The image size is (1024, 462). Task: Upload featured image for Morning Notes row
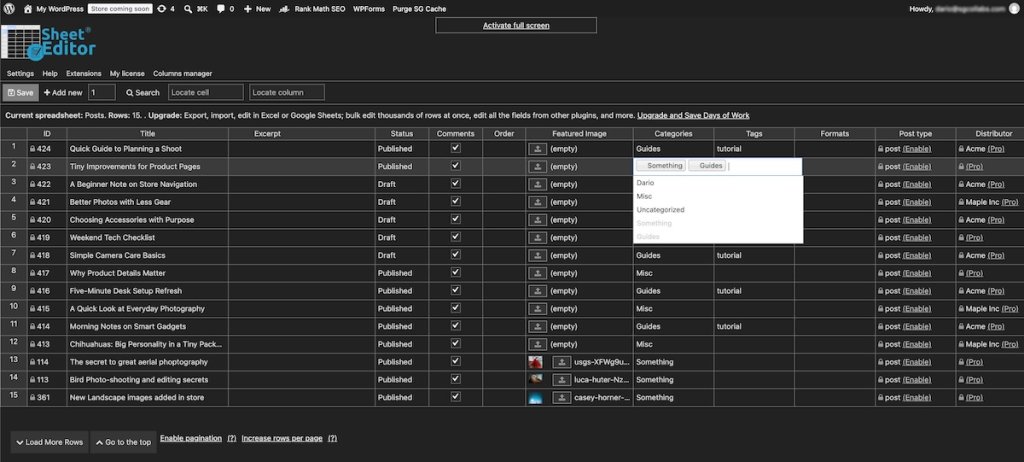(x=537, y=326)
